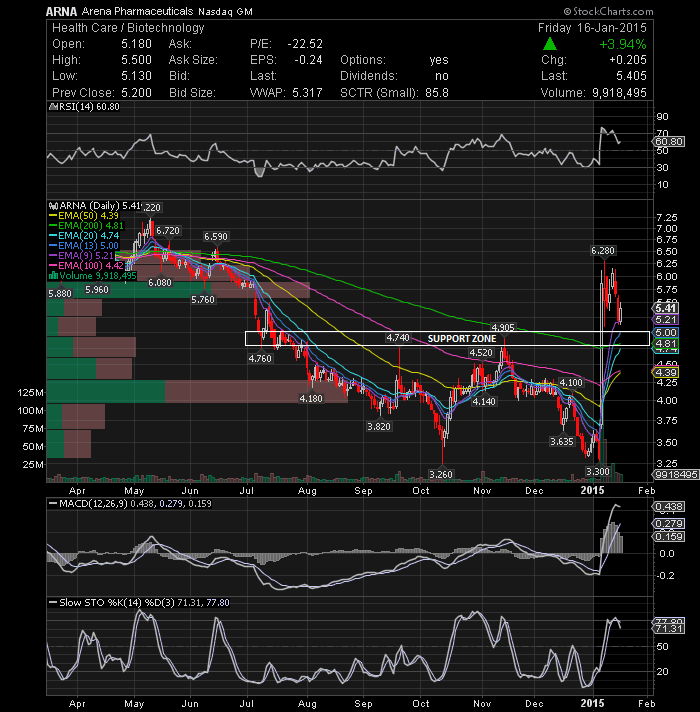Click the 0.438 MACD value tag
The image size is (700, 712).
point(669,507)
